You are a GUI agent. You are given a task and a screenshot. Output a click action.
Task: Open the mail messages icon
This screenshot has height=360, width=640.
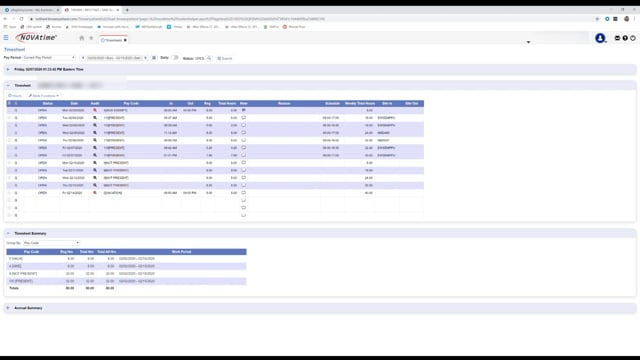coord(617,38)
